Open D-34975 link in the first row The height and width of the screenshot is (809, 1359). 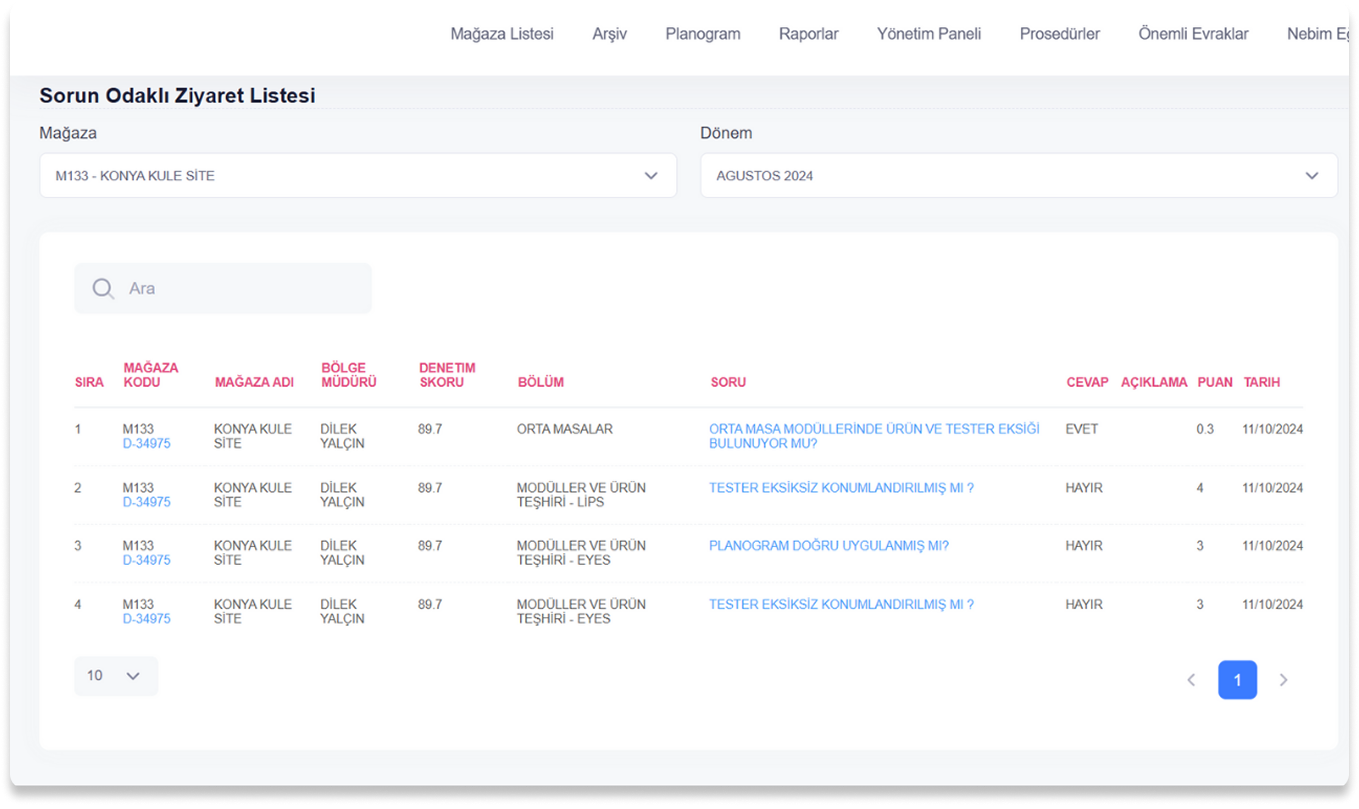tap(146, 444)
